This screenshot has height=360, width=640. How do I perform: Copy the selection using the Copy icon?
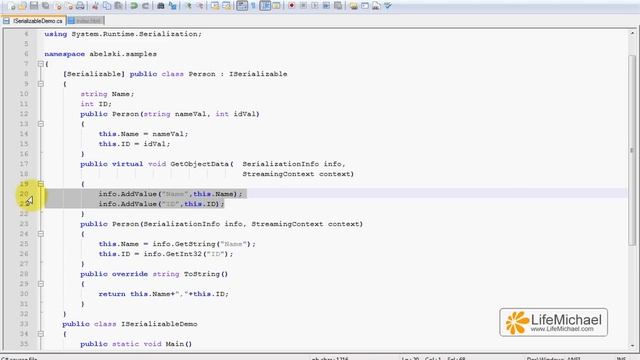(107, 6)
